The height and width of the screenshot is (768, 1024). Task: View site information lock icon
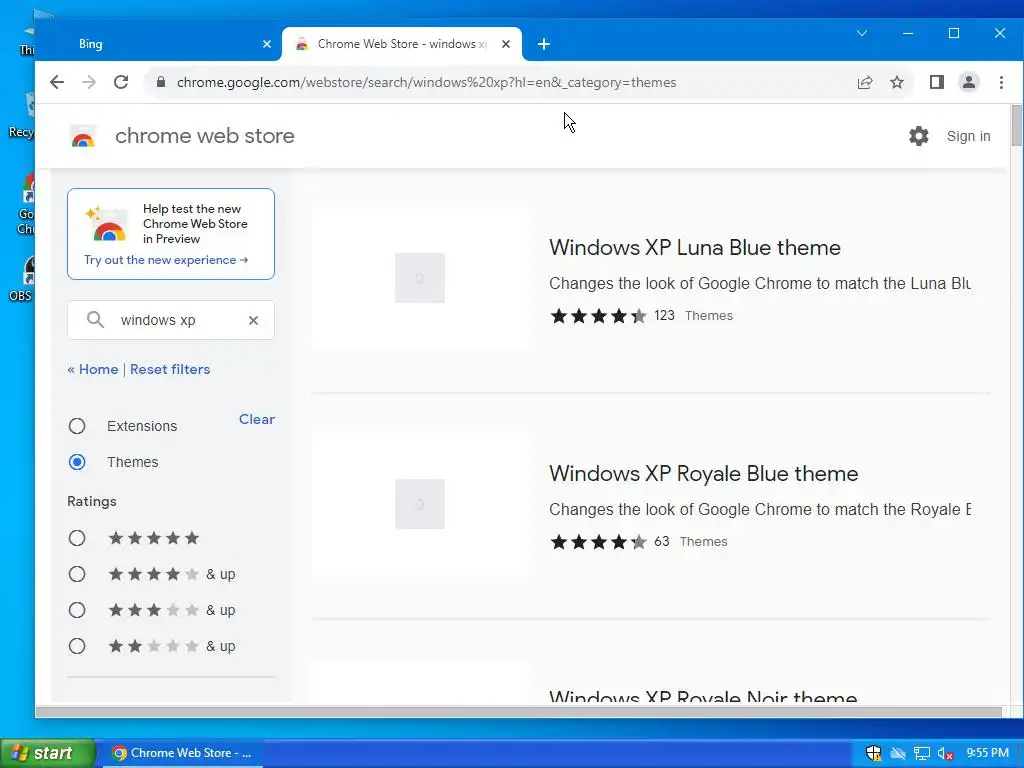(161, 82)
